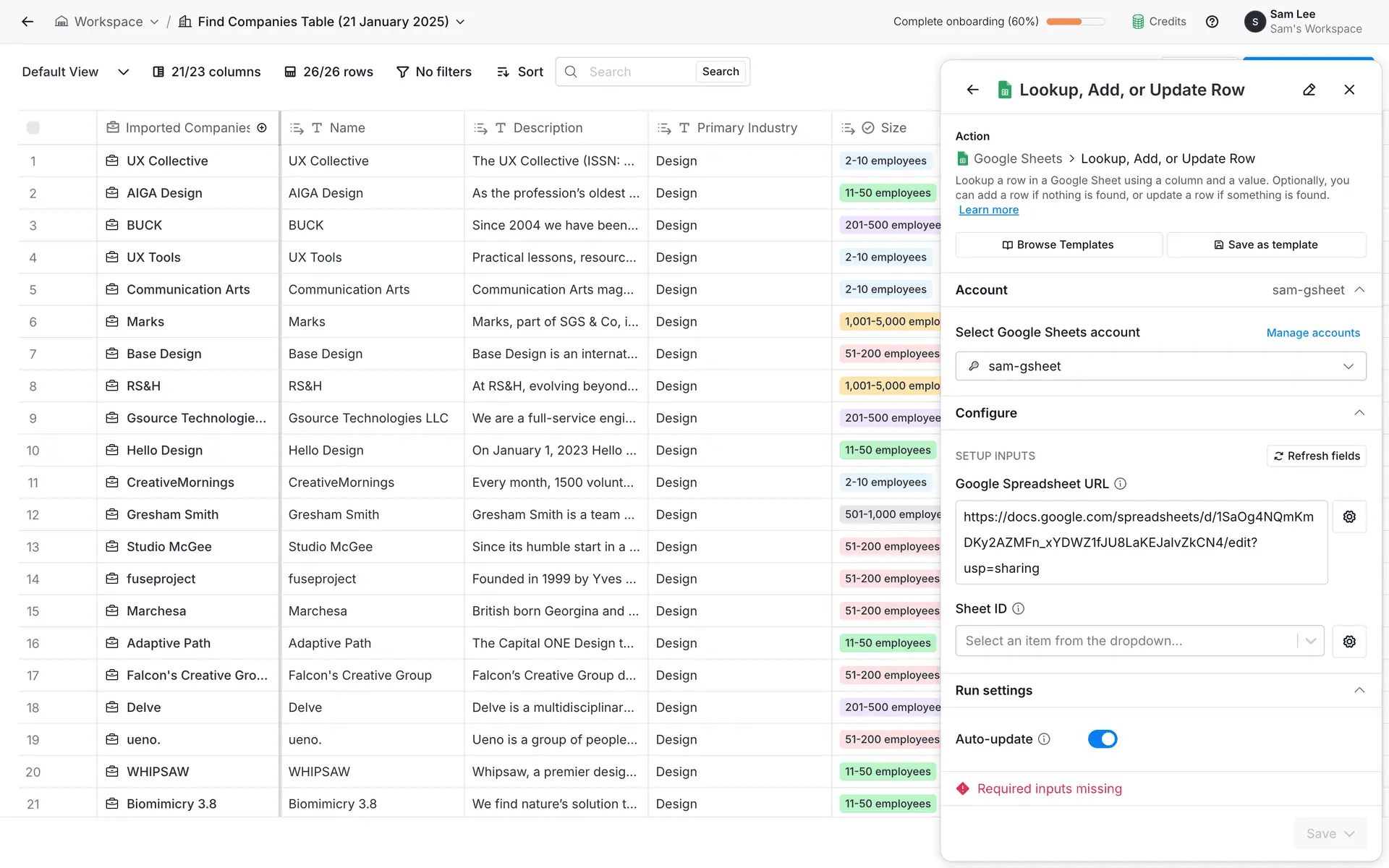Check the select-all rows checkbox in header
The image size is (1389, 868).
click(33, 128)
